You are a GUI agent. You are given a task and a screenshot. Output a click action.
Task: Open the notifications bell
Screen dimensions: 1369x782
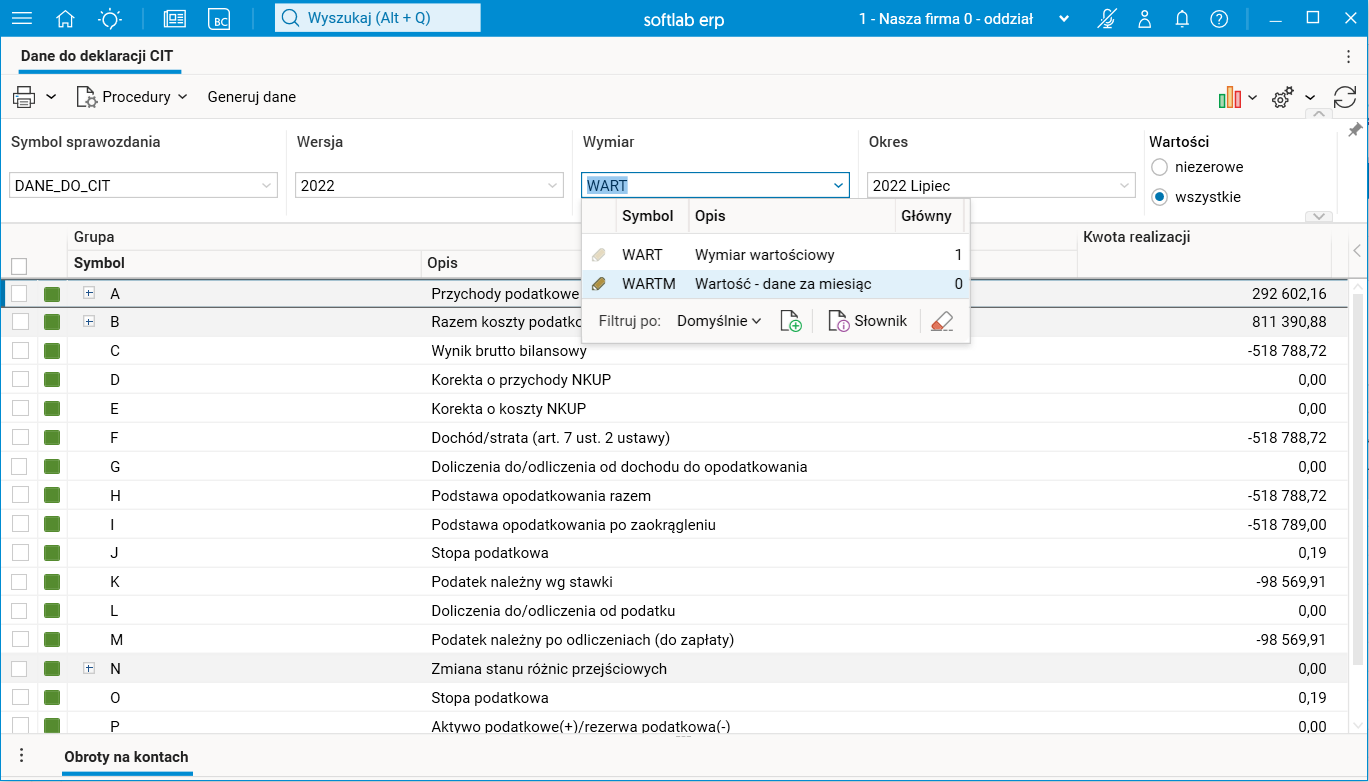pyautogui.click(x=1182, y=19)
